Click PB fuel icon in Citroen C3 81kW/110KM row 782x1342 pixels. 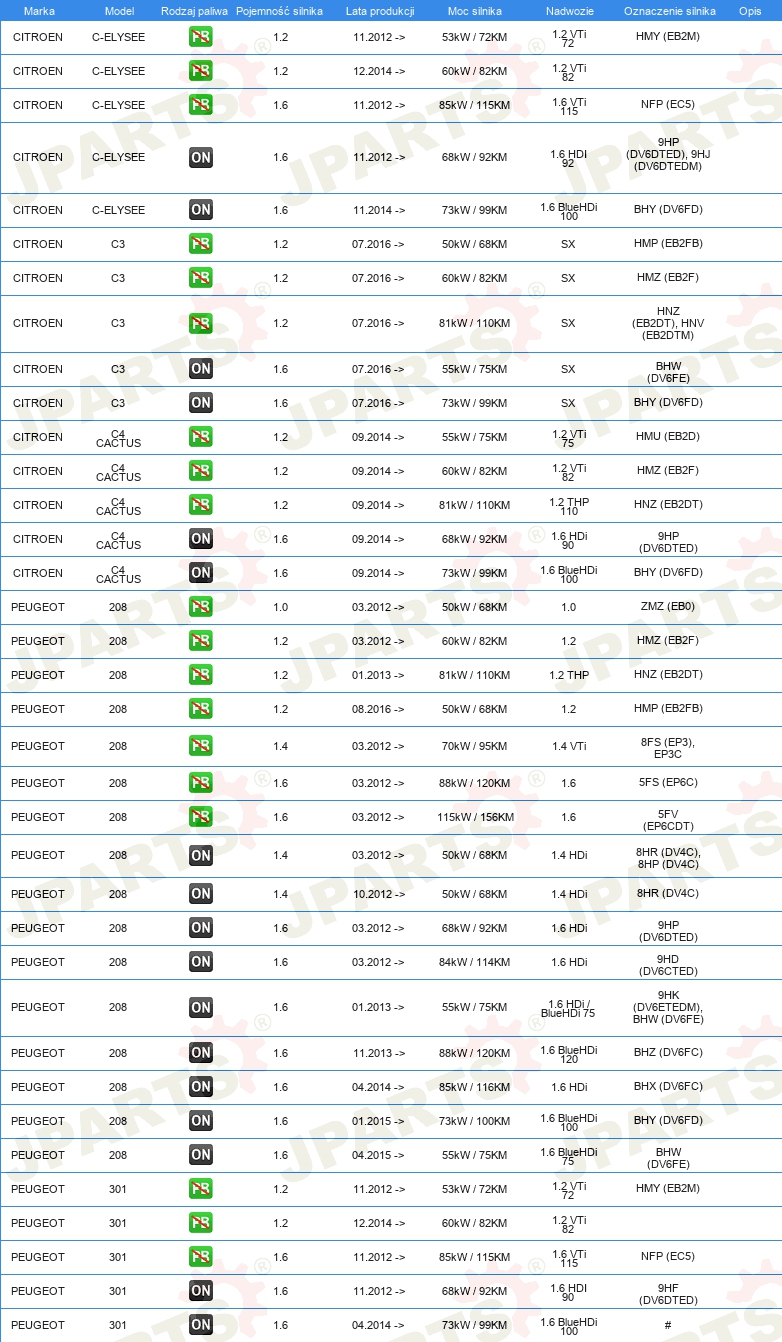[x=201, y=323]
